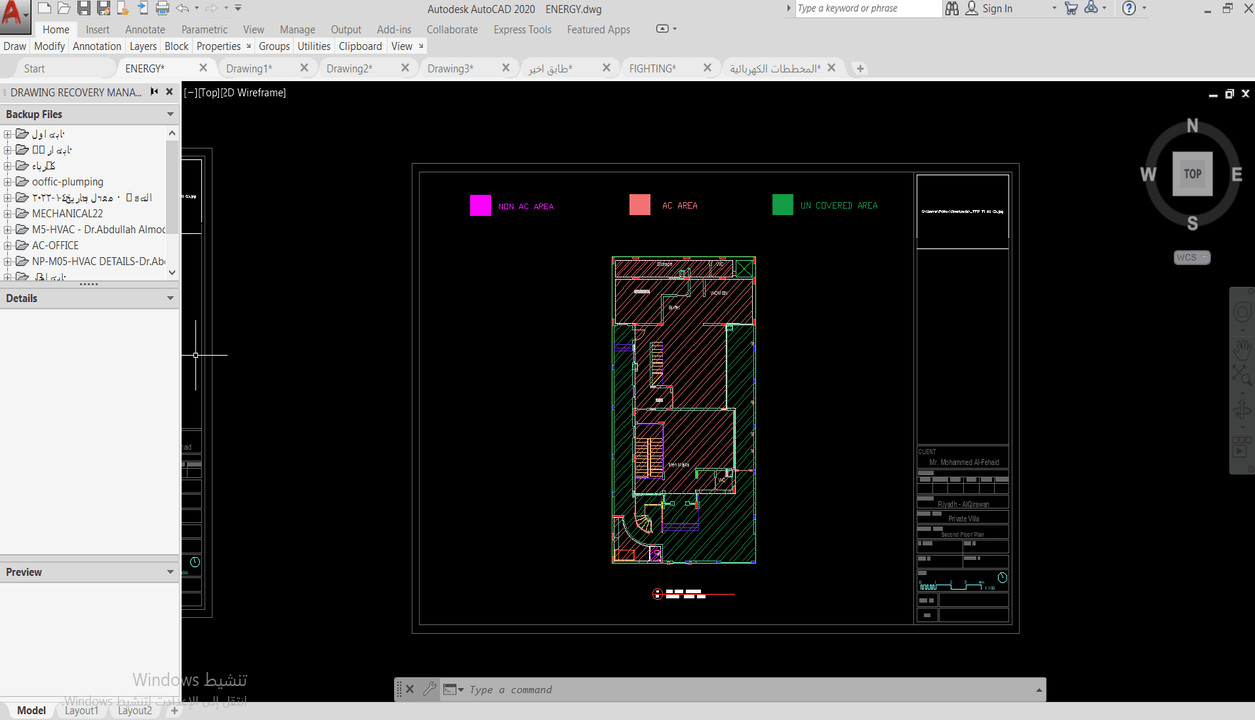1255x720 pixels.
Task: Switch to the FIGHTING* drawing tab
Action: [x=652, y=69]
